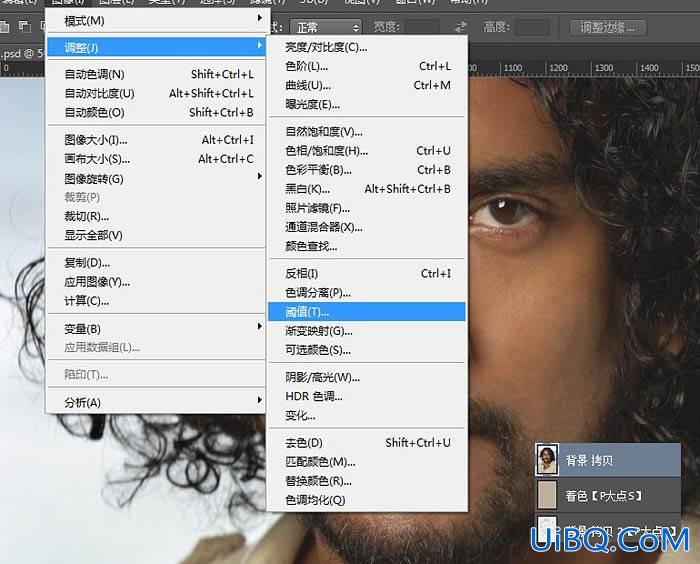Expand the 变量(B) submenu
This screenshot has width=700, height=564.
(156, 329)
